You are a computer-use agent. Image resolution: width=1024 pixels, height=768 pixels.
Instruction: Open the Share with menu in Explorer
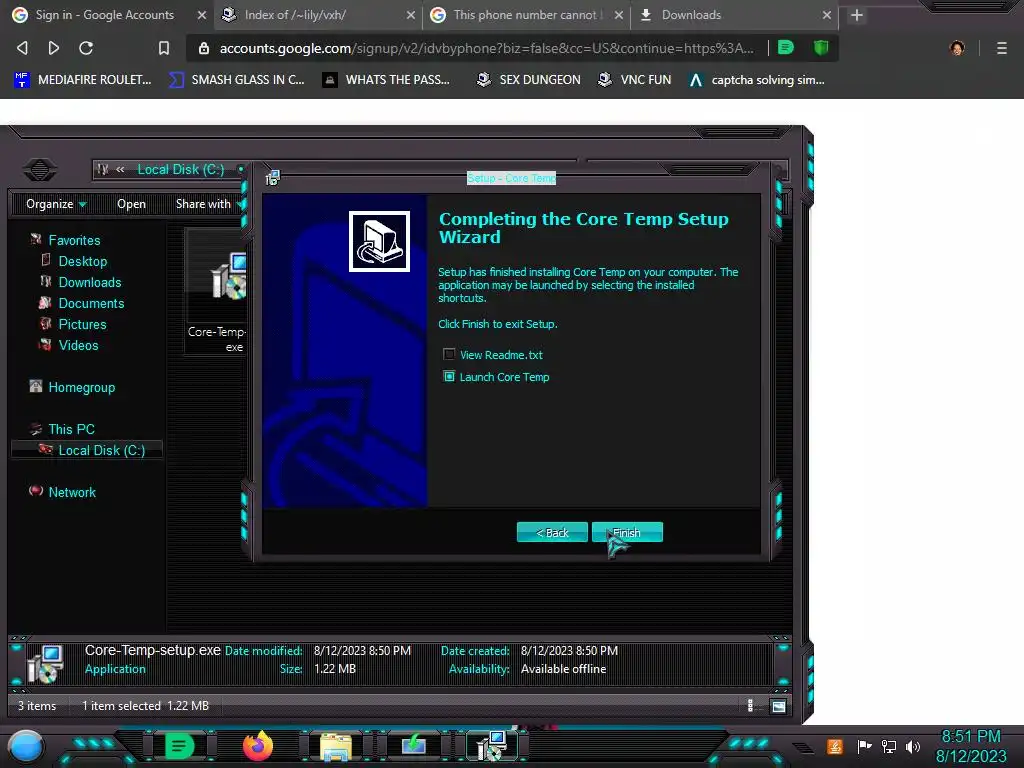207,204
